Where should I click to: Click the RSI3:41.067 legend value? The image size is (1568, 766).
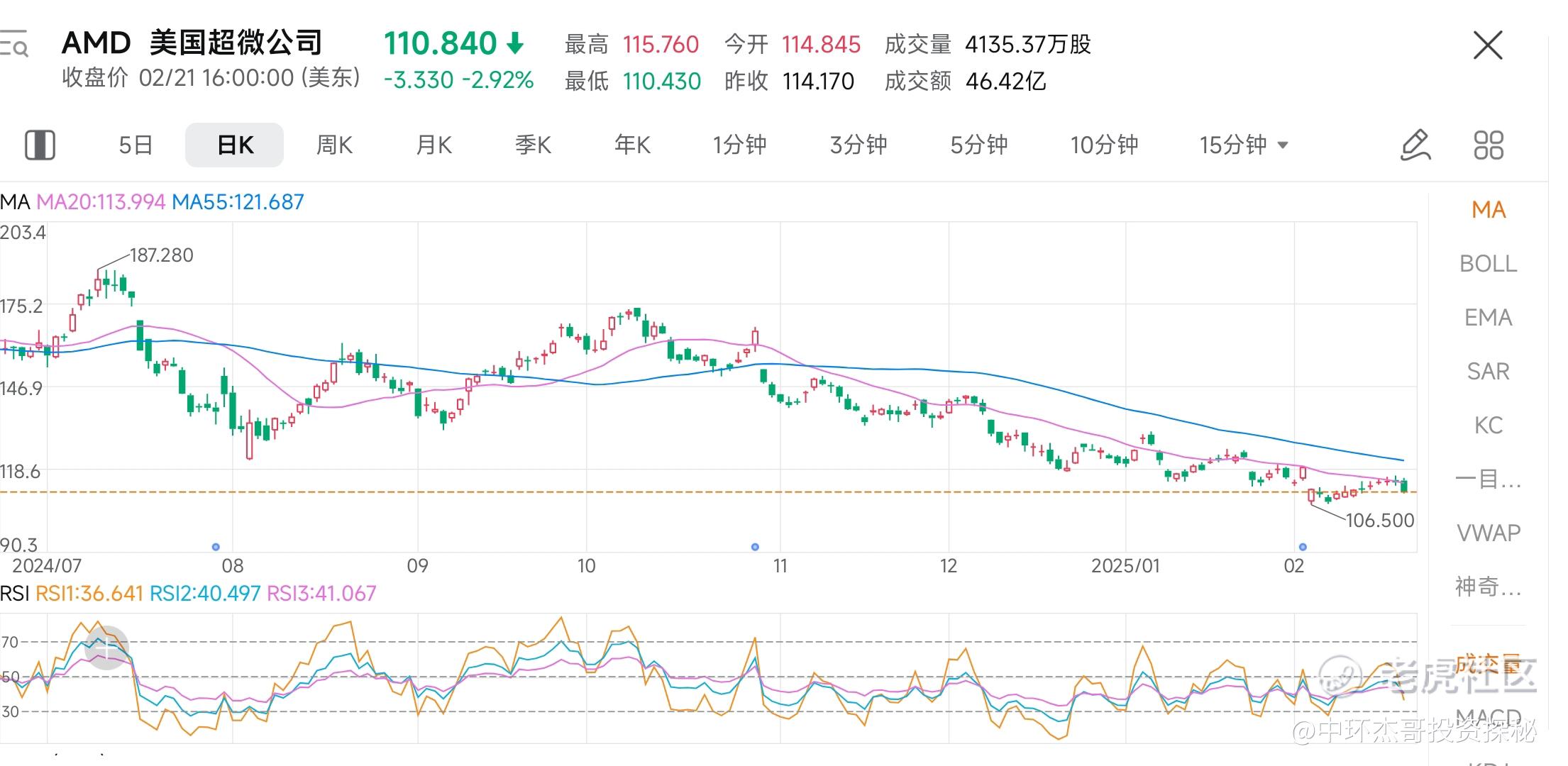(x=321, y=593)
